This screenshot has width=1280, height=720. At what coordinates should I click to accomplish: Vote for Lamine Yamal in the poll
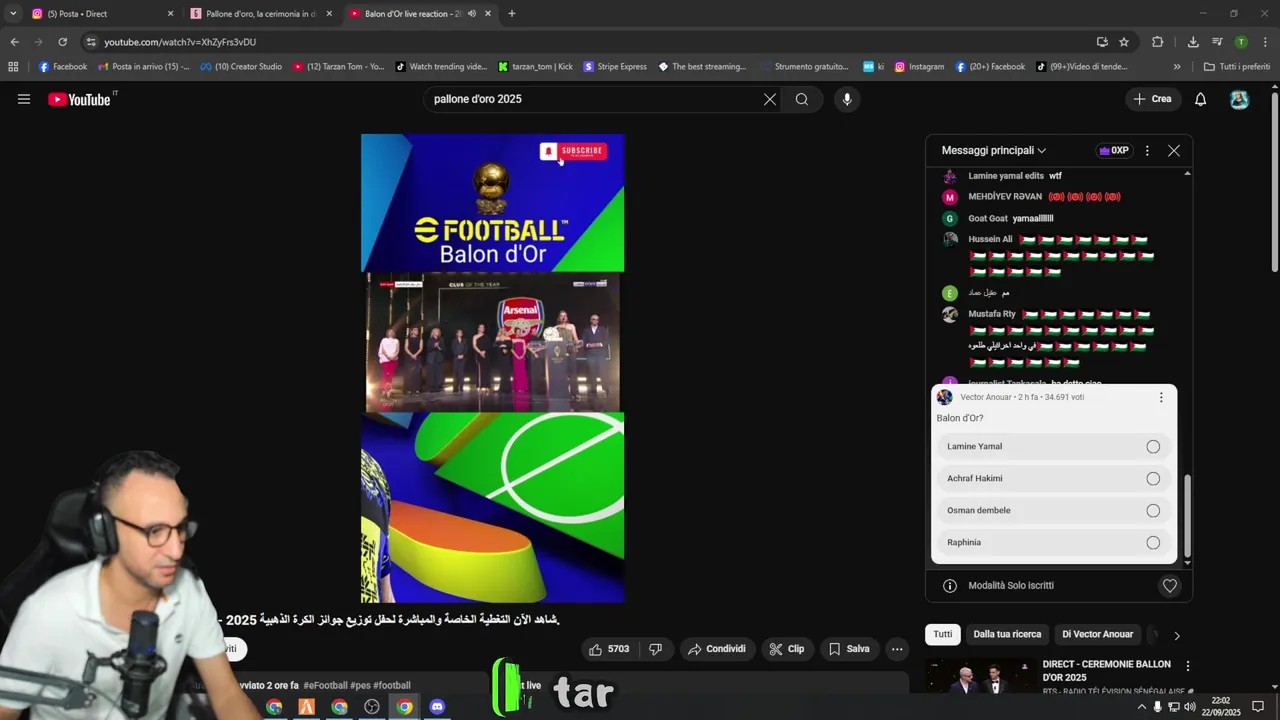tap(1054, 447)
